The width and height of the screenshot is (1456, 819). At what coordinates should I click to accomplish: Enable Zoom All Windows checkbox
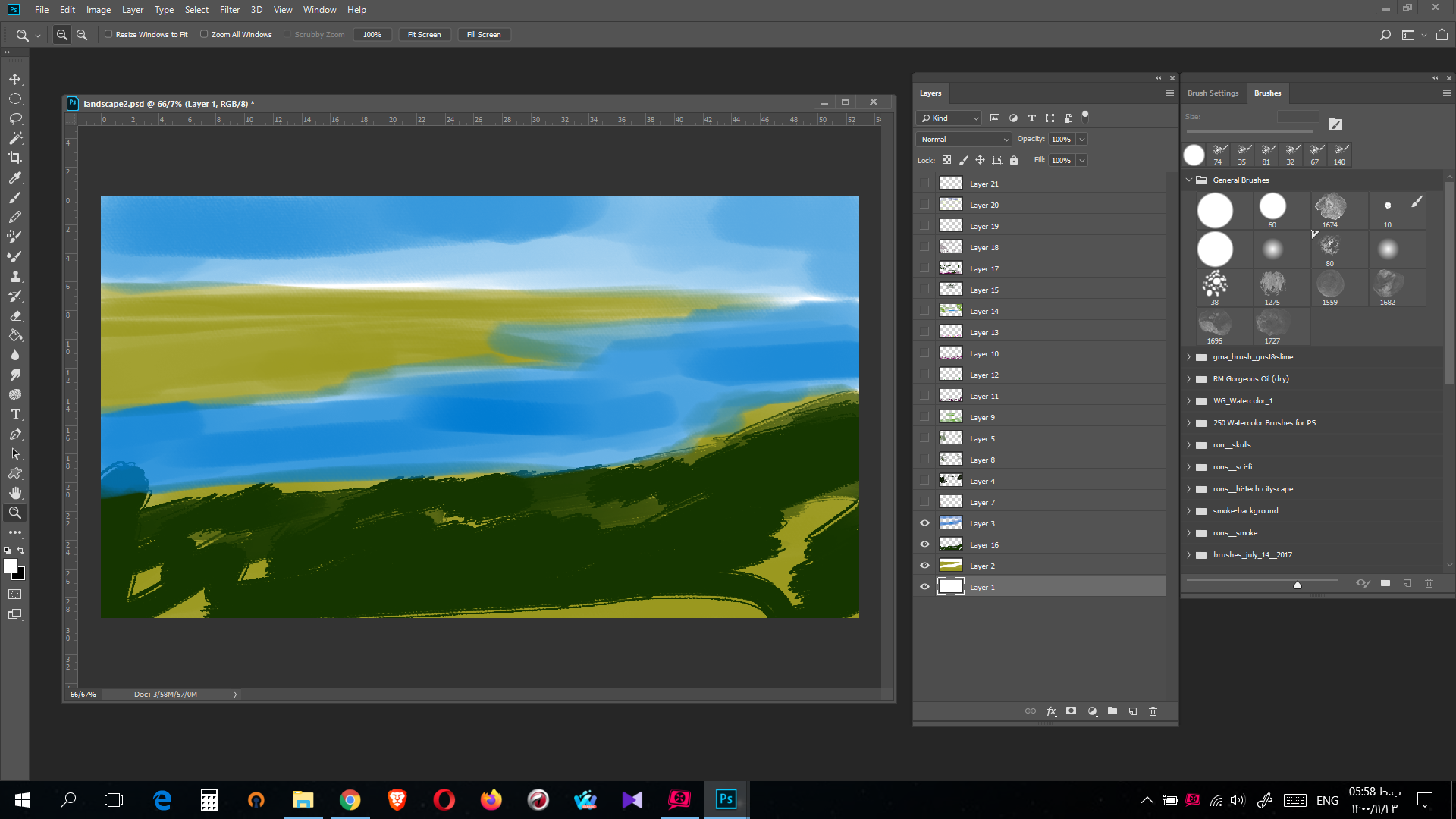[x=204, y=34]
